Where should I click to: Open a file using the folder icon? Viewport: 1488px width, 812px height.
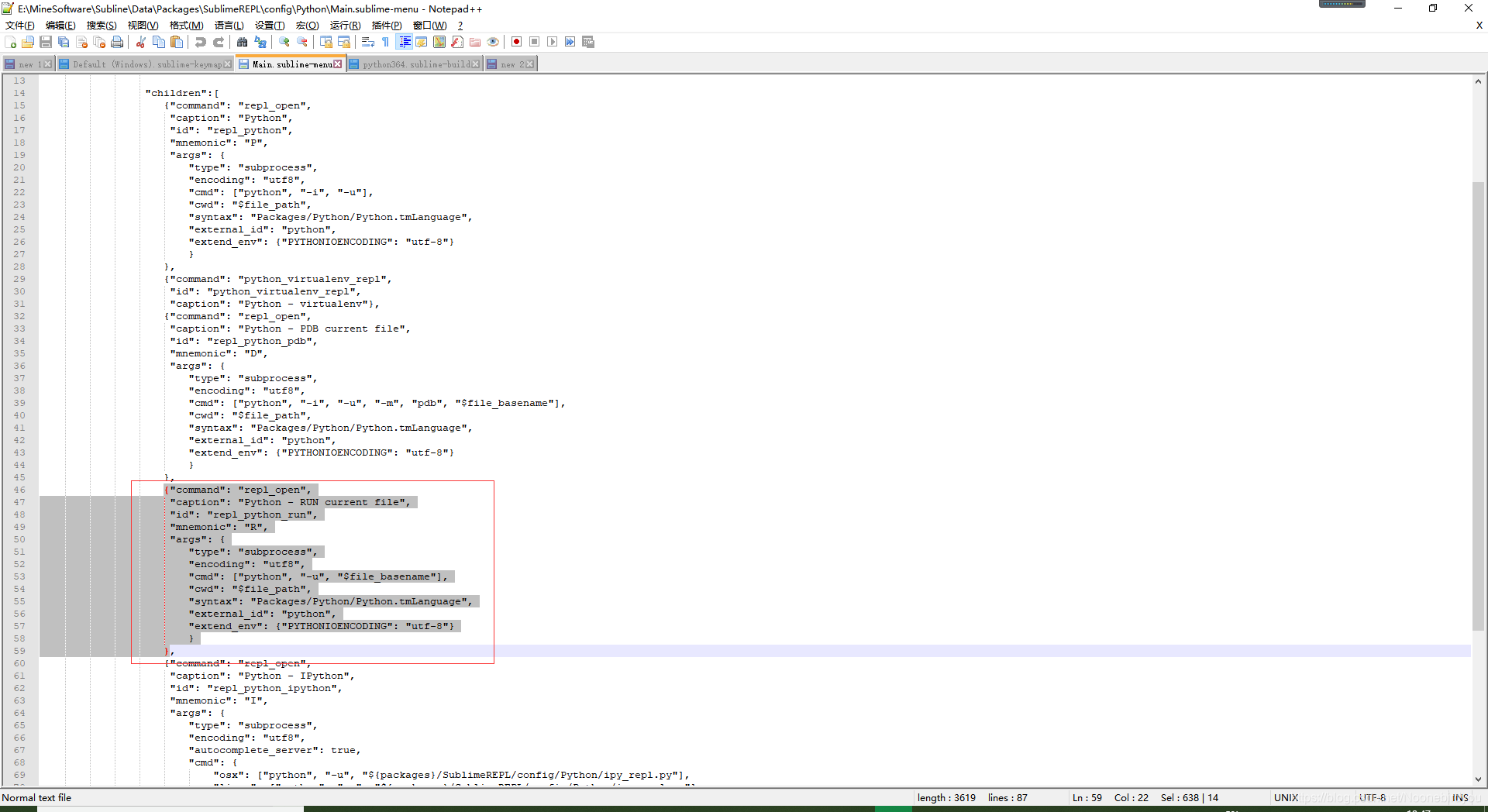[x=28, y=42]
